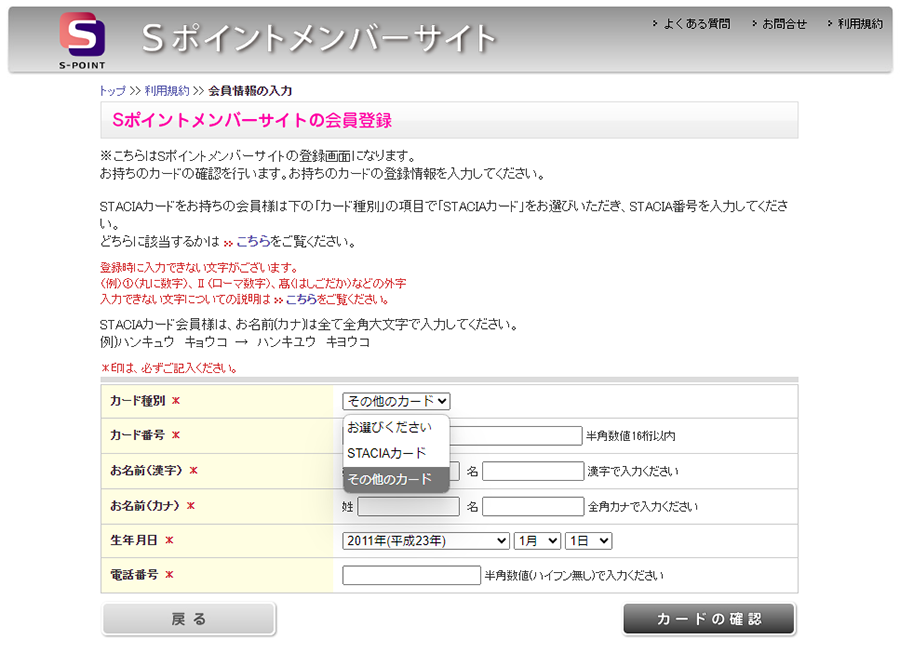This screenshot has height=653, width=900.
Task: Choose お選びください from dropdown list
Action: (x=396, y=427)
